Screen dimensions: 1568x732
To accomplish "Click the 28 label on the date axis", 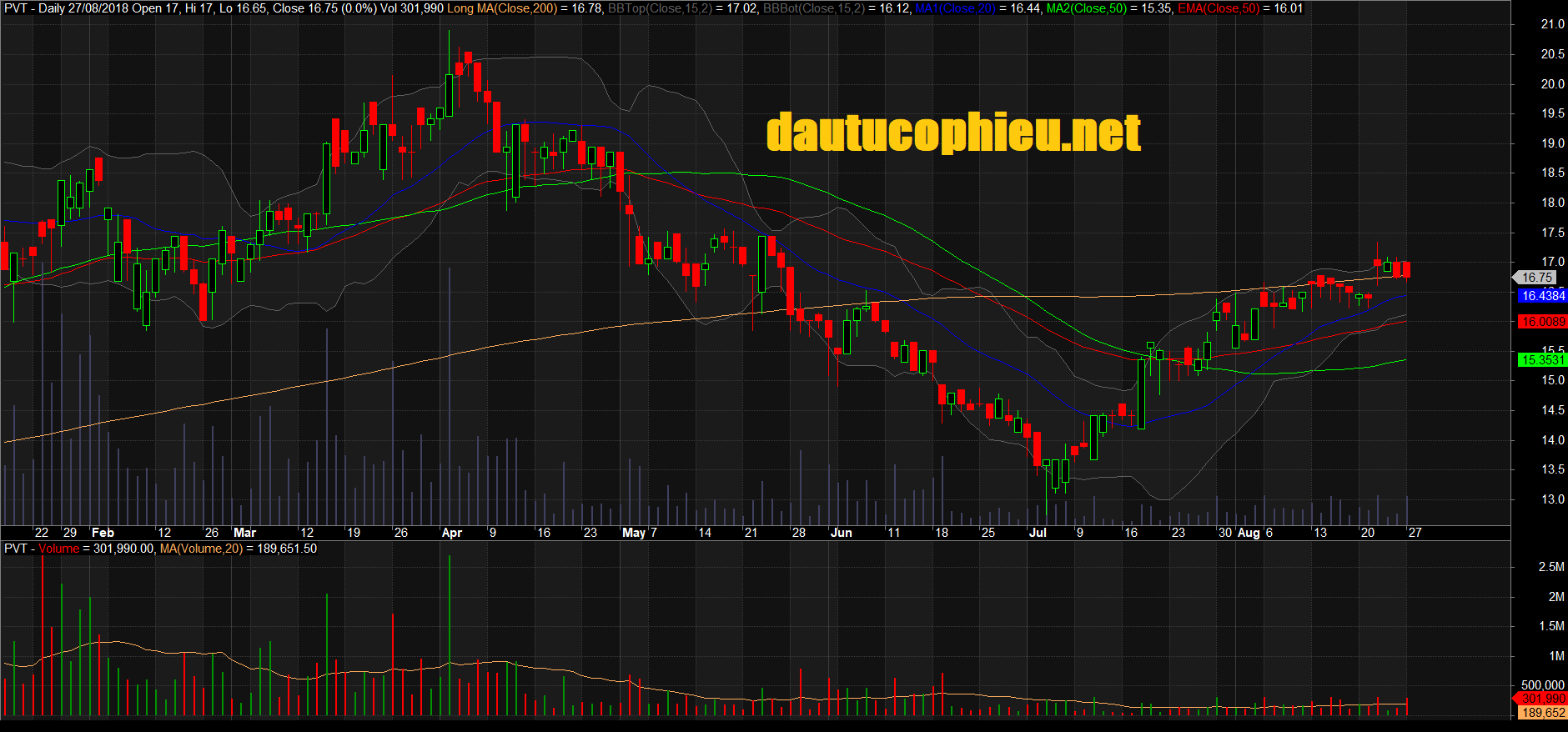I will pyautogui.click(x=799, y=533).
